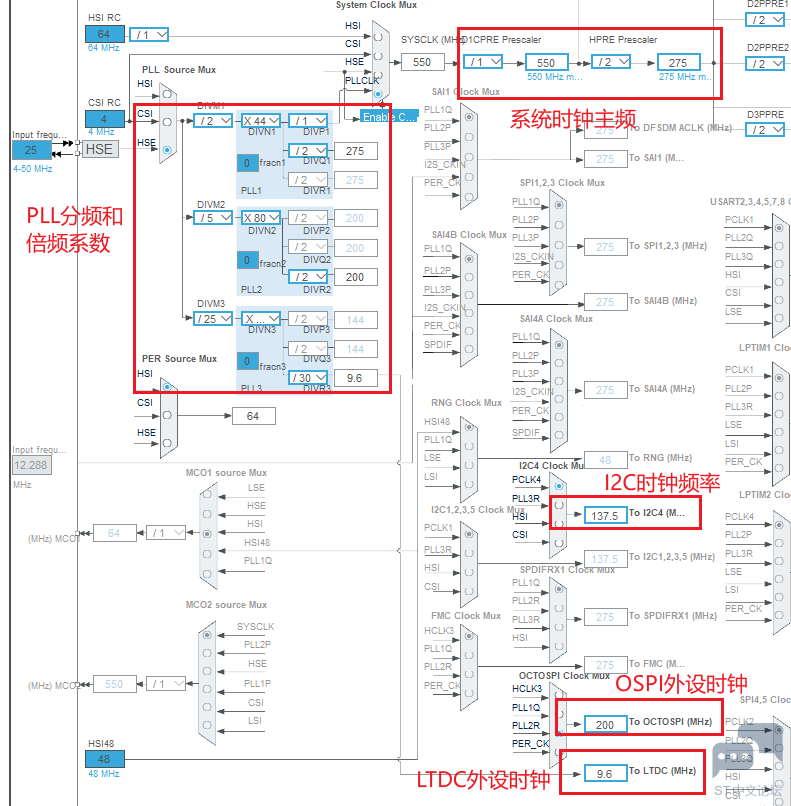
Task: Open the DIVR2 /2 divider dropdown
Action: click(x=308, y=277)
